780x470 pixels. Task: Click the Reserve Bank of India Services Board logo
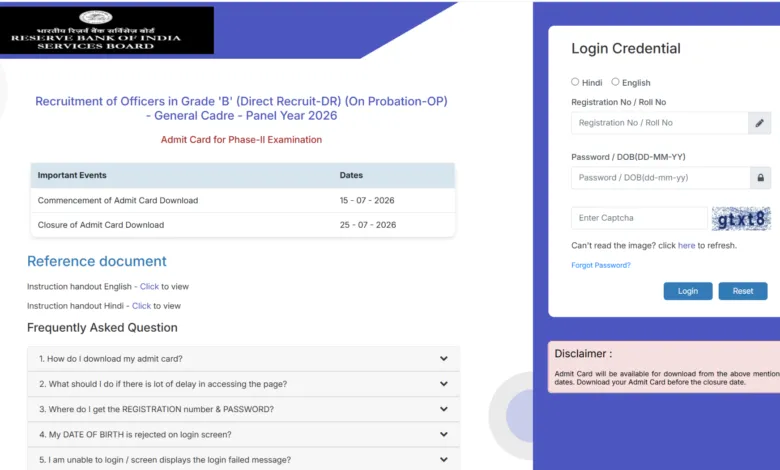106,30
